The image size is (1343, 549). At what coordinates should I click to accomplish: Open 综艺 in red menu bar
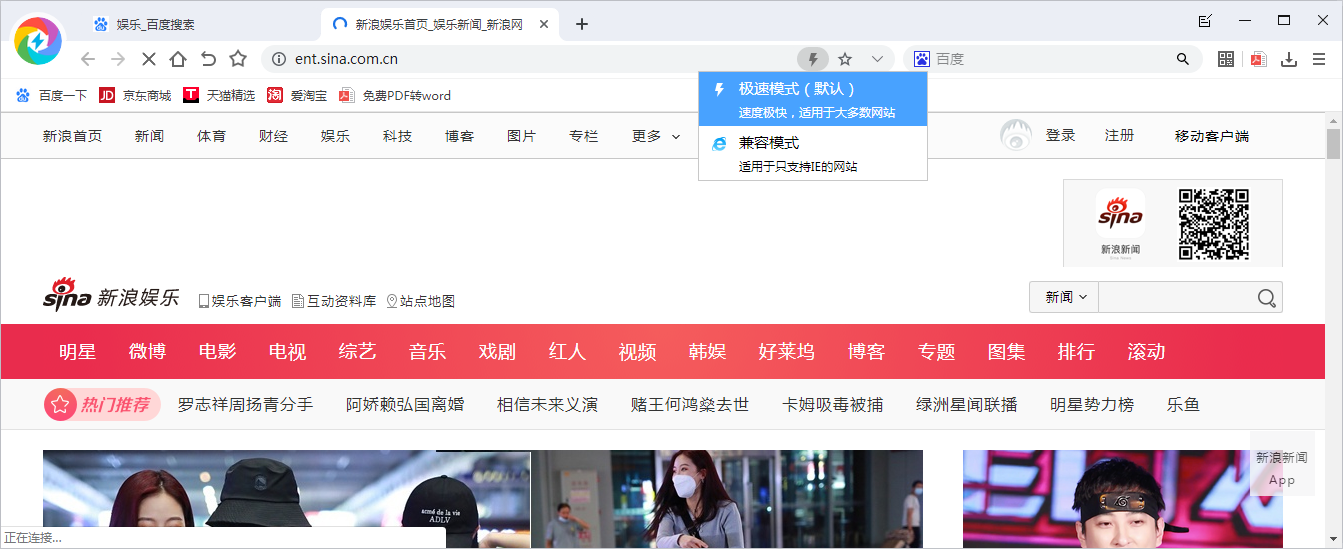(x=357, y=352)
